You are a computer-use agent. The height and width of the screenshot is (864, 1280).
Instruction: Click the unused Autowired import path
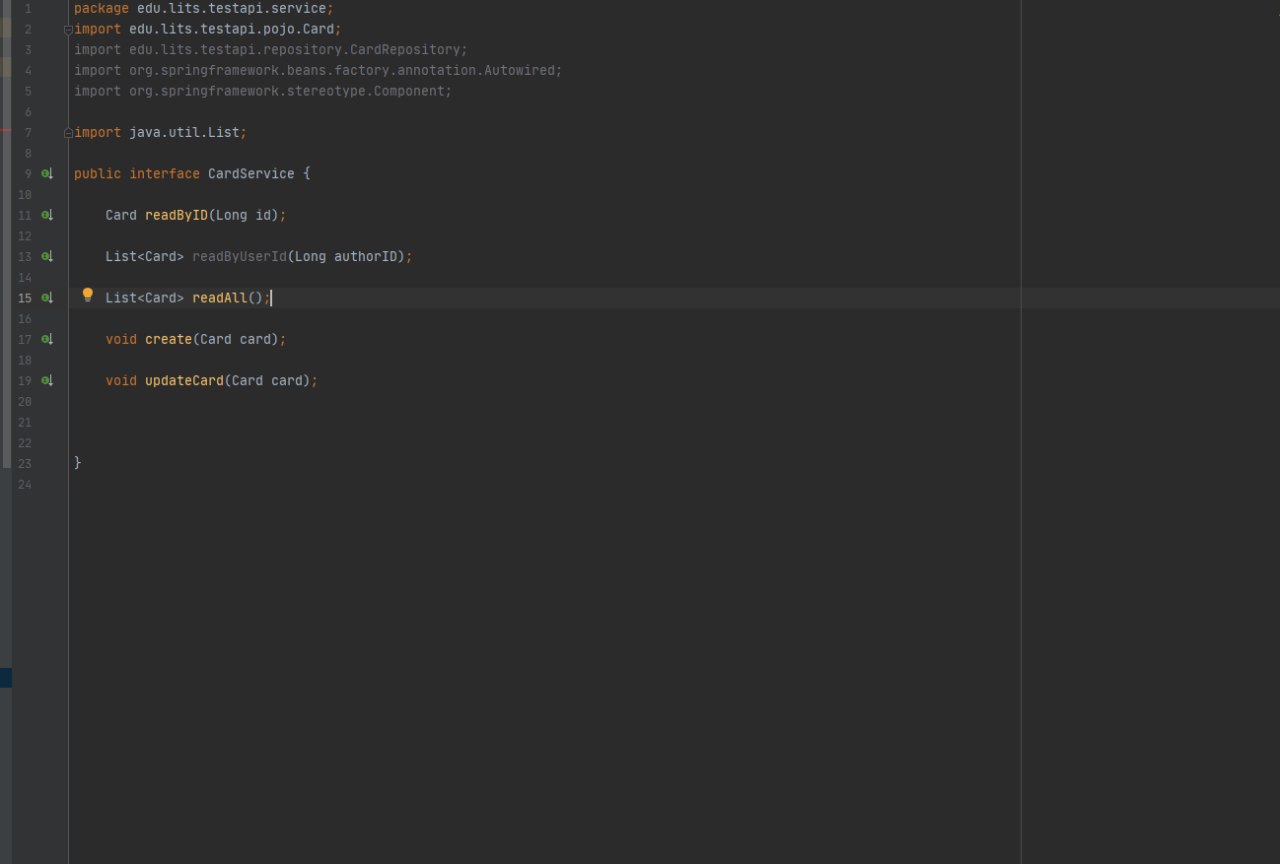[x=342, y=71]
